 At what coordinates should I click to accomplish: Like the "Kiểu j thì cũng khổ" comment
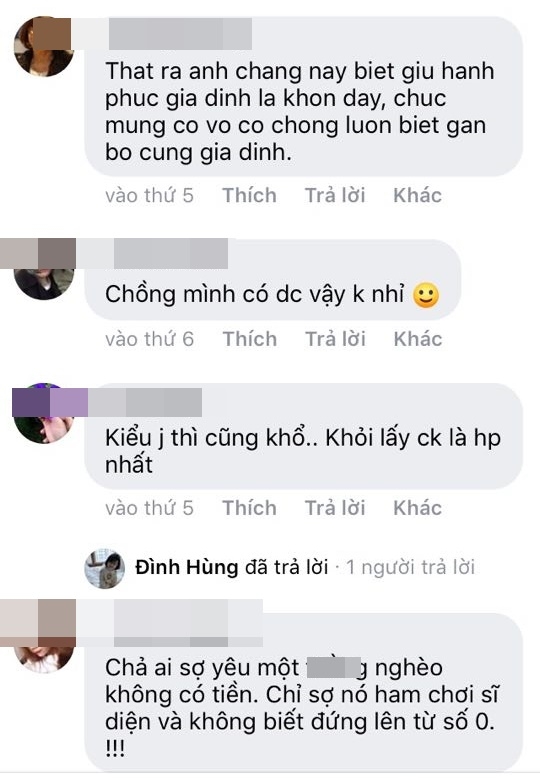click(249, 509)
